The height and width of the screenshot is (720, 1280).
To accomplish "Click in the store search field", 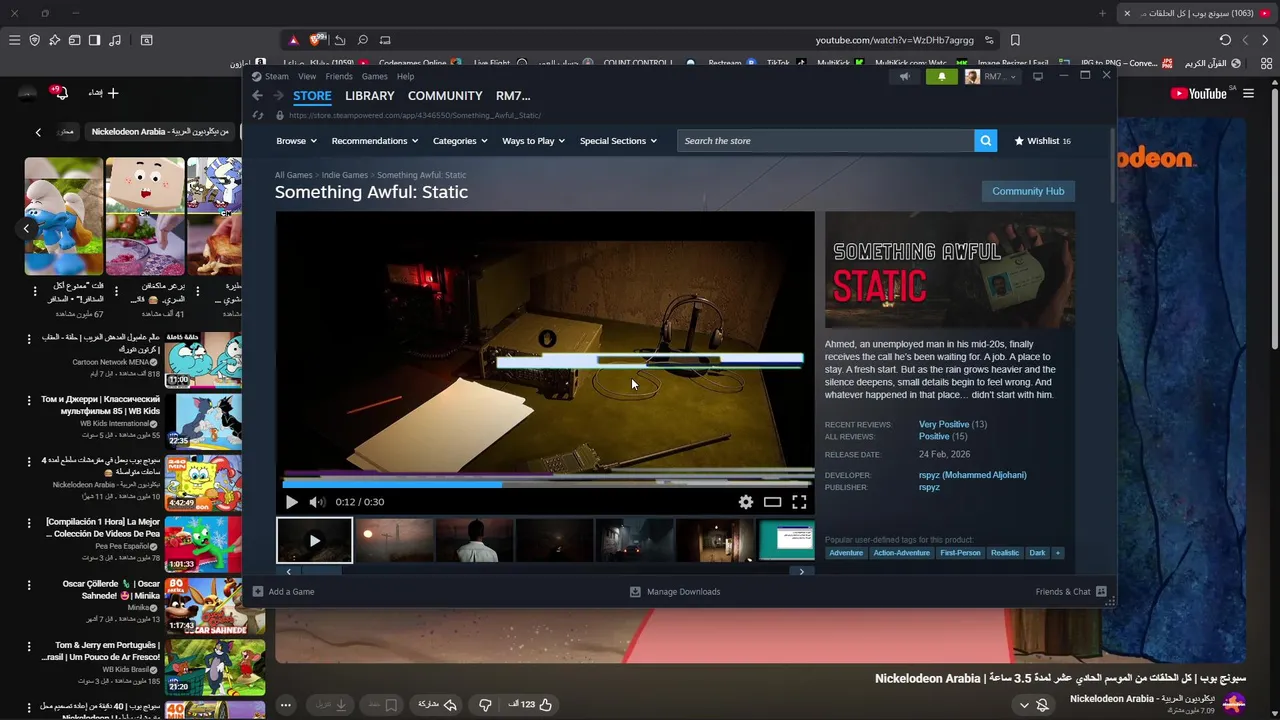I will [826, 141].
